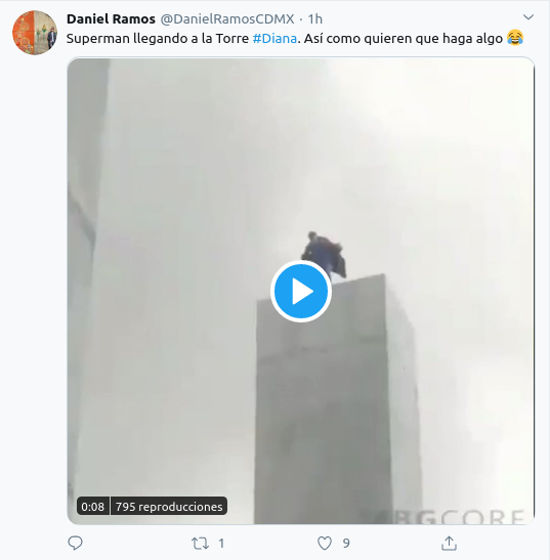The height and width of the screenshot is (560, 550).
Task: Open Daniel Ramos profile picture
Action: (x=35, y=32)
